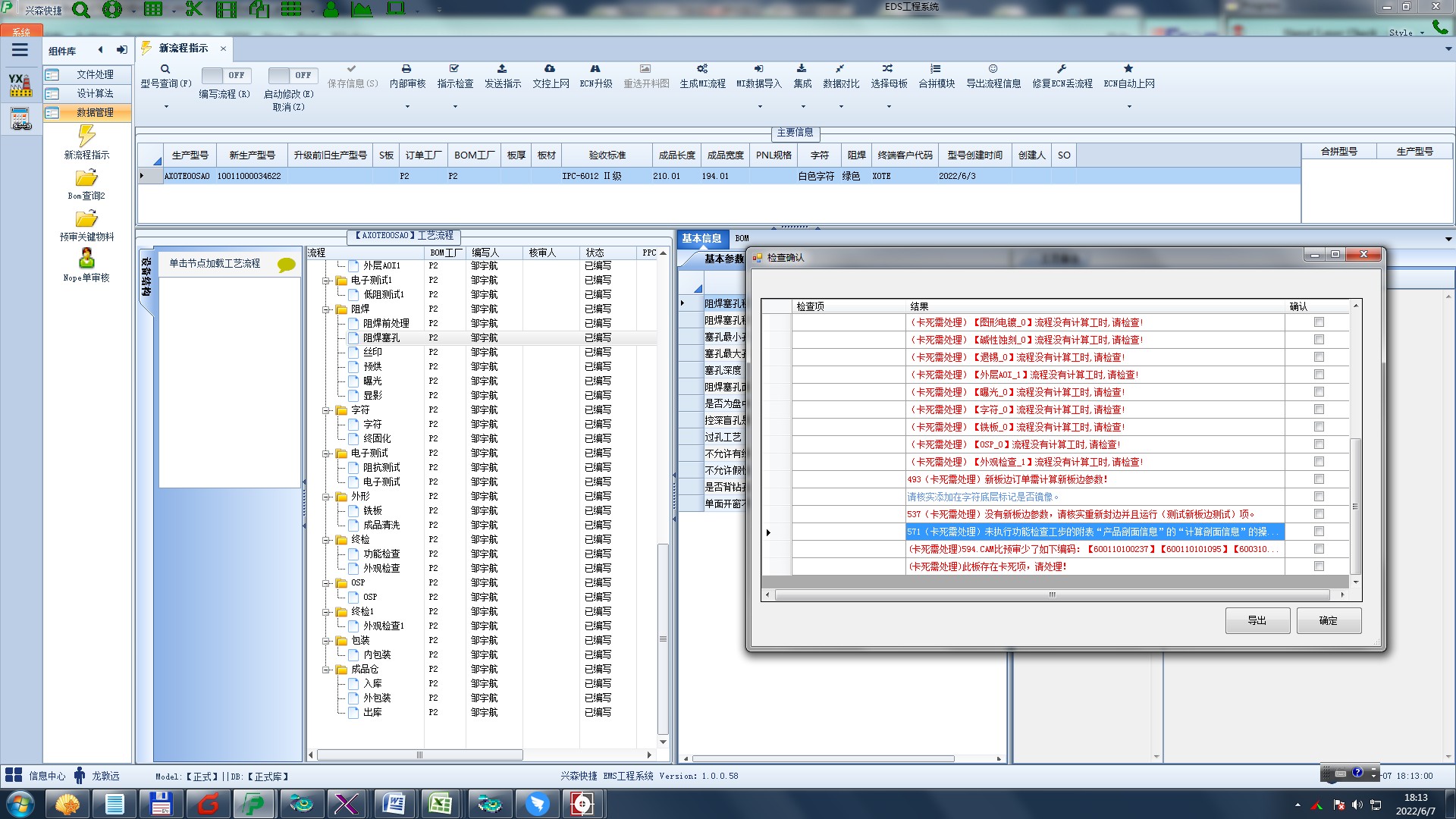
Task: Select 数据管理 in component library menu
Action: (95, 112)
